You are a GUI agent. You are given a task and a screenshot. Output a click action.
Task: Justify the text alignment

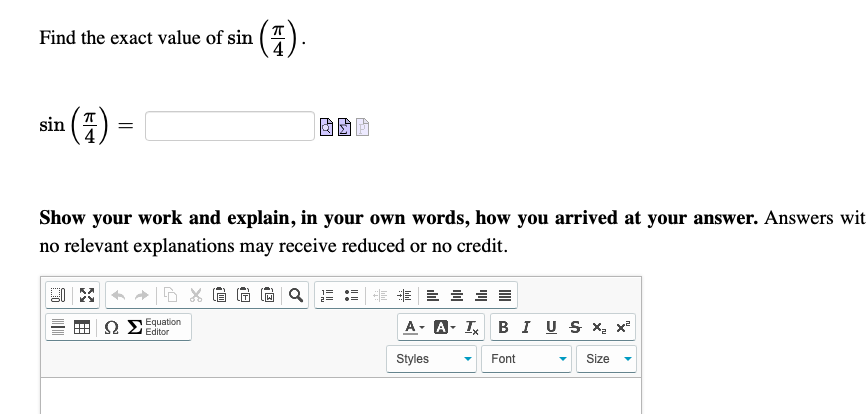tap(505, 295)
